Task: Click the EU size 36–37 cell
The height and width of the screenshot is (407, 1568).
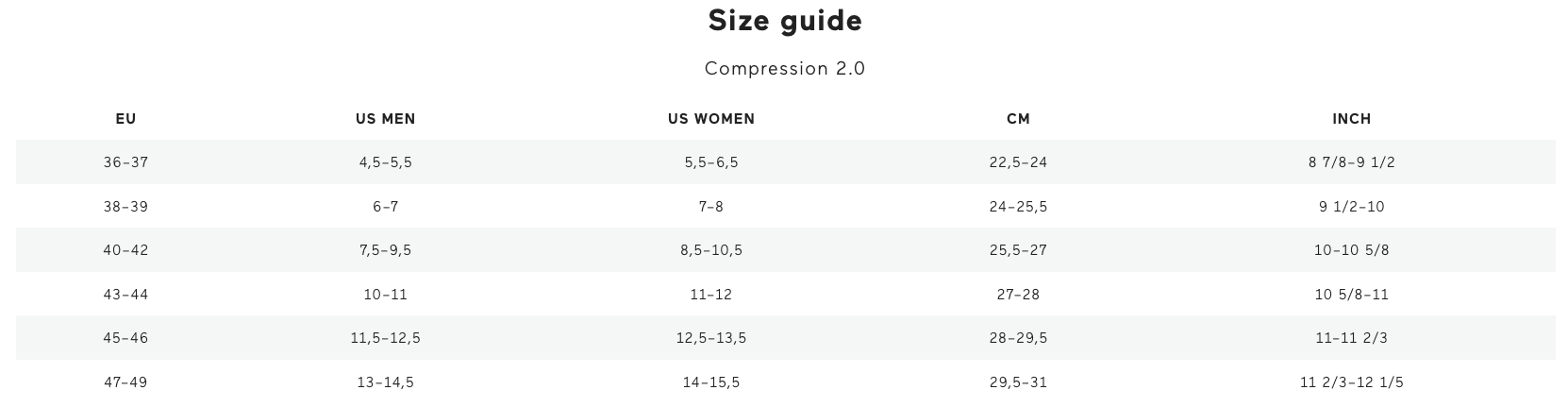Action: click(x=125, y=162)
